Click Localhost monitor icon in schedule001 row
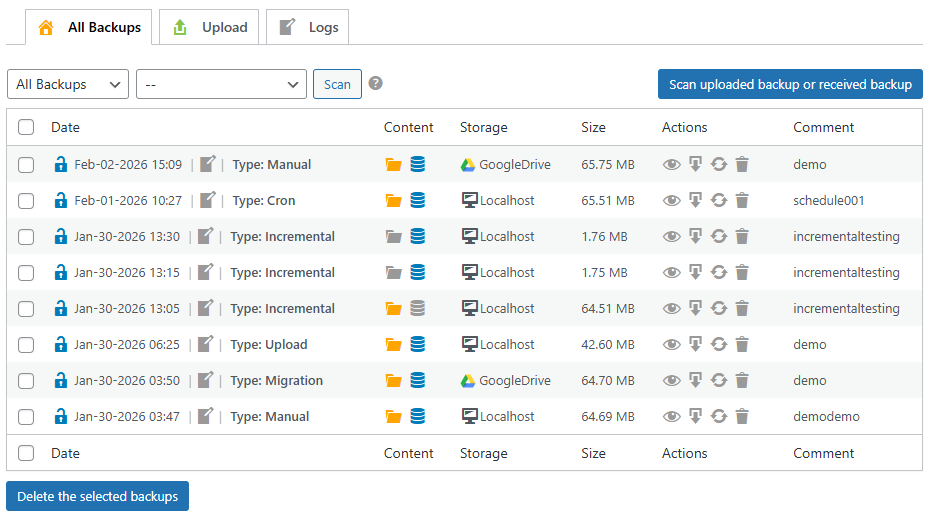The width and height of the screenshot is (930, 519). (x=470, y=200)
